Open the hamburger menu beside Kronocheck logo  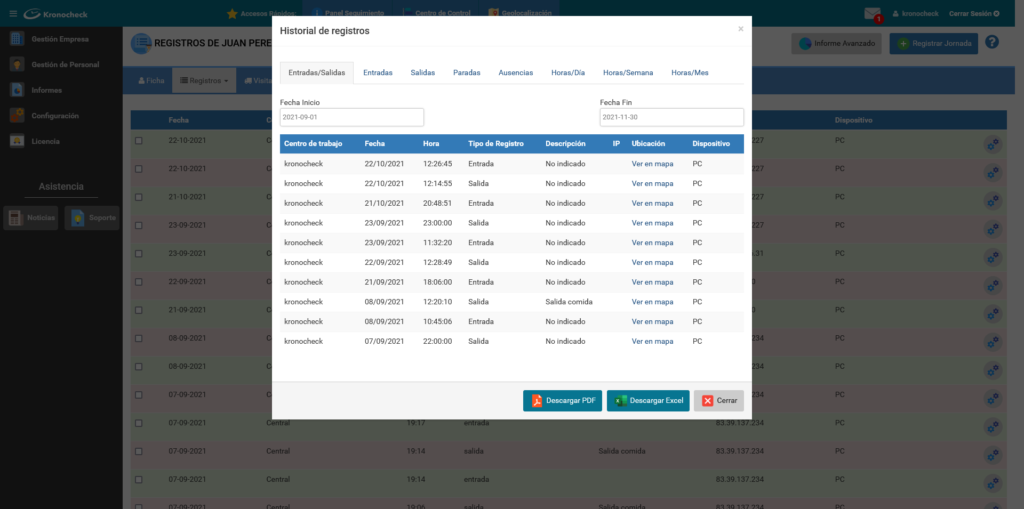click(13, 14)
